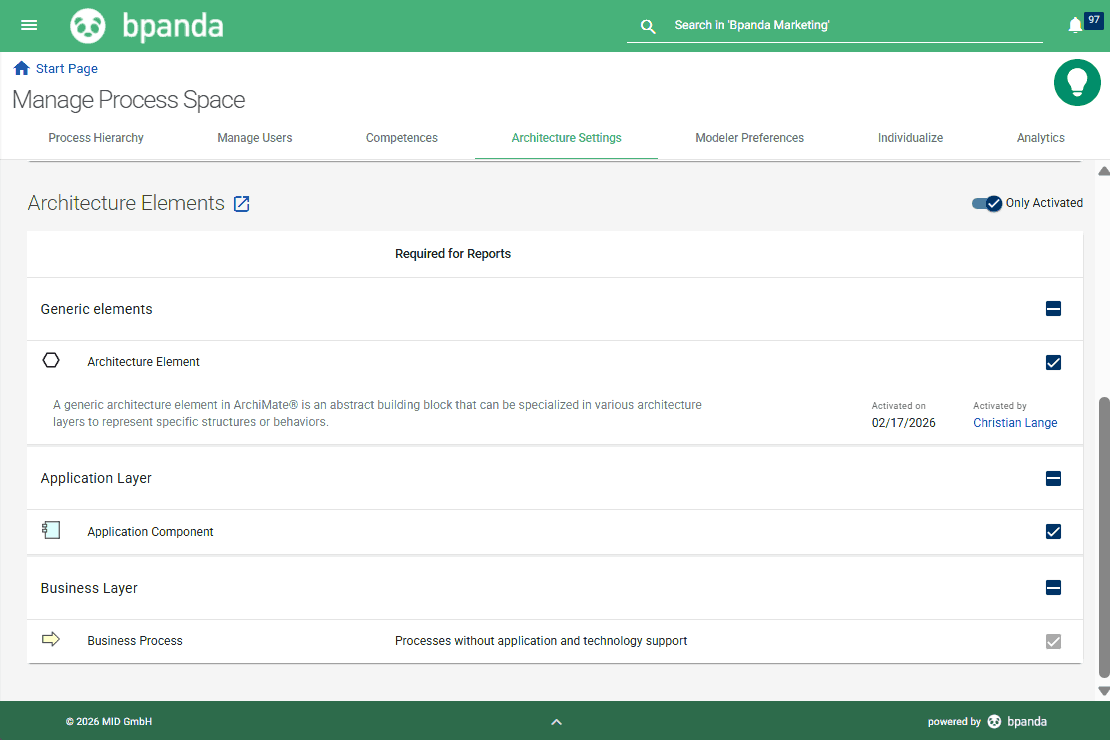1110x740 pixels.
Task: Click the search magnifier icon
Action: click(648, 26)
